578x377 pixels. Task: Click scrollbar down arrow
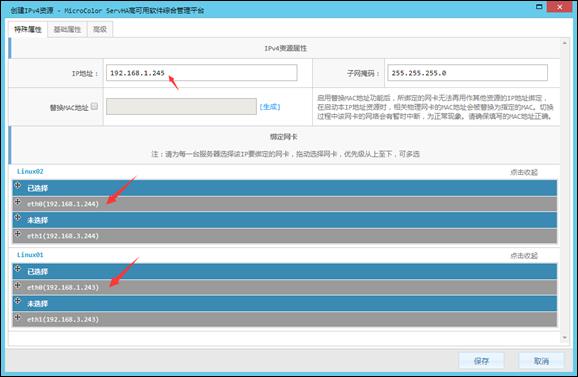(x=565, y=337)
